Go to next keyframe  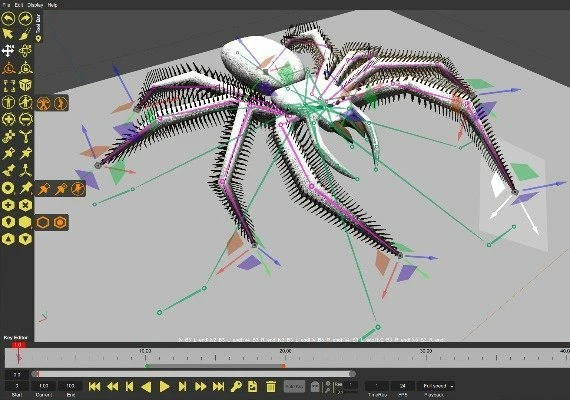pyautogui.click(x=200, y=386)
